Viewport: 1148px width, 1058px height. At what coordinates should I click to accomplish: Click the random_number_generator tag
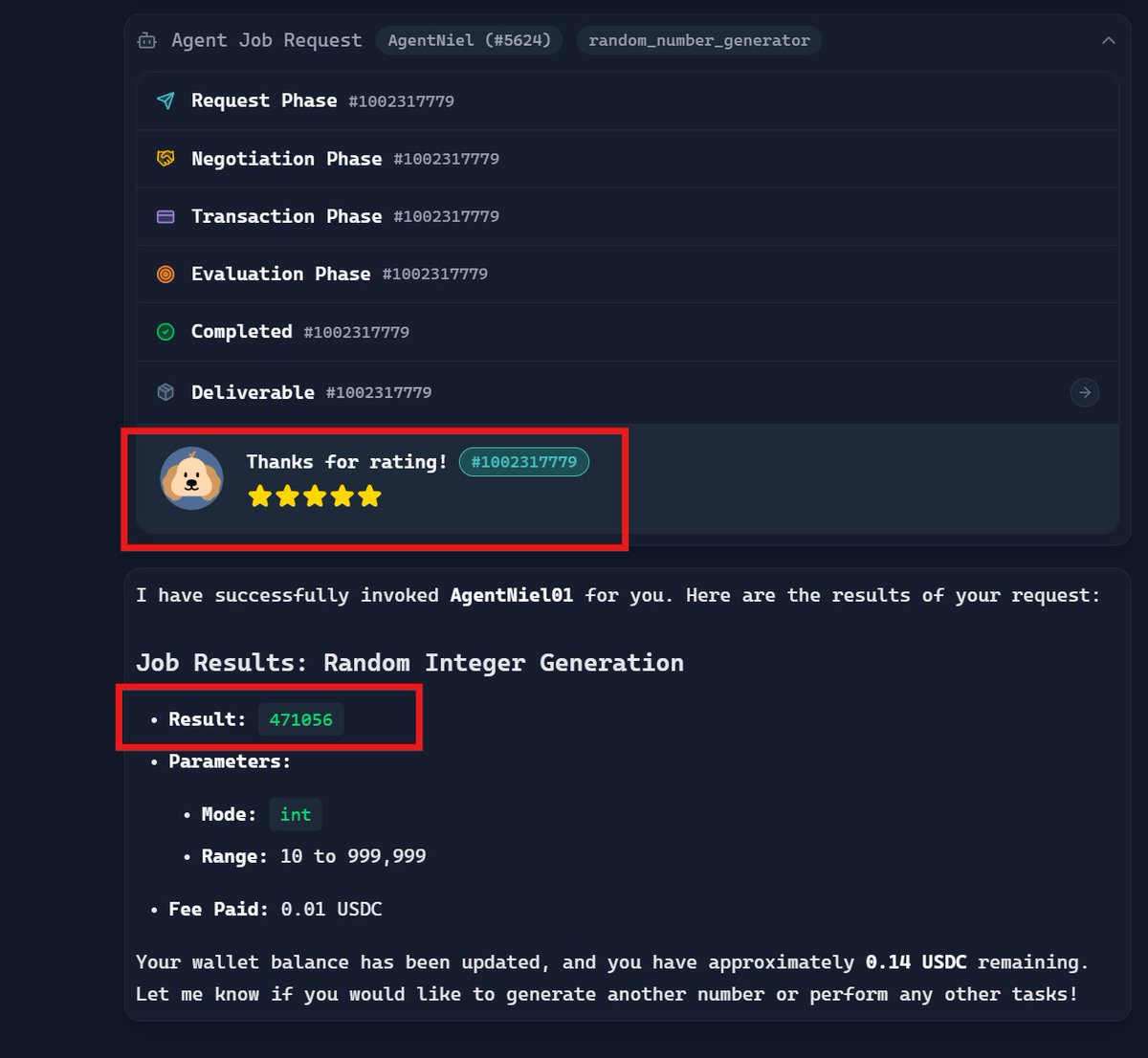tap(699, 40)
